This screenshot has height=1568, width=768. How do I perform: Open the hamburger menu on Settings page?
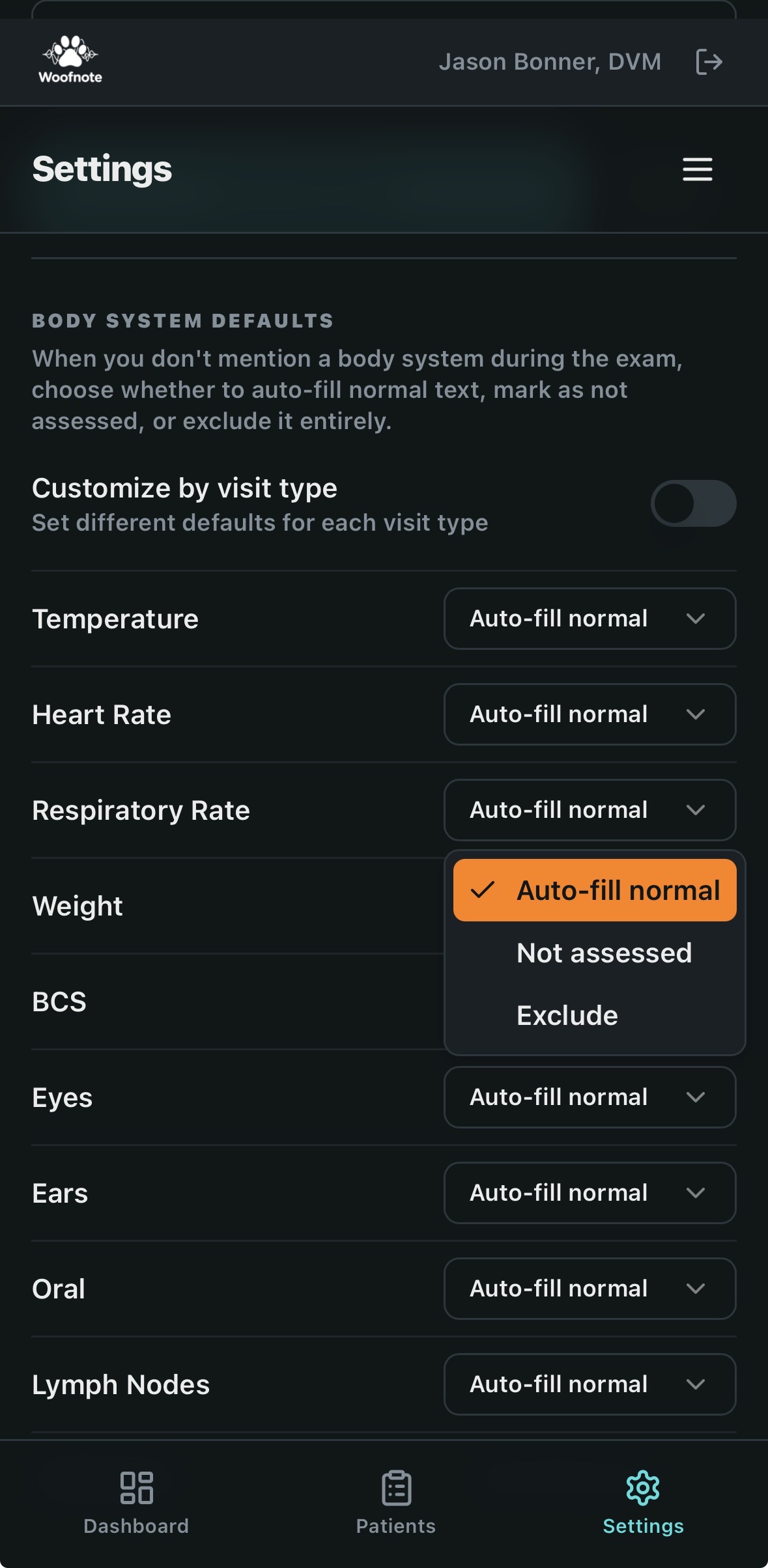coord(696,169)
